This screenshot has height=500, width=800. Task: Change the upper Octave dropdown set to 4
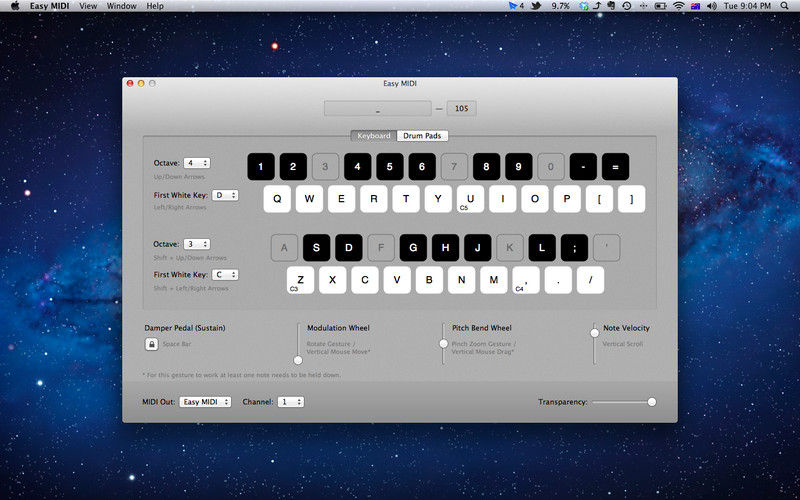[197, 163]
